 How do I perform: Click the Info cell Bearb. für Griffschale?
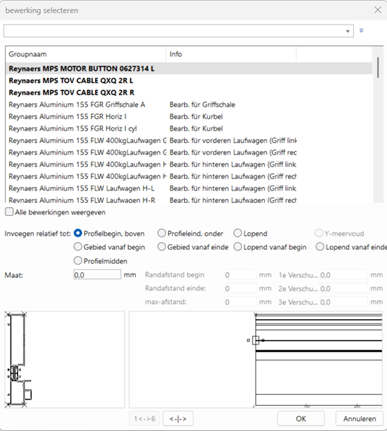pyautogui.click(x=202, y=105)
